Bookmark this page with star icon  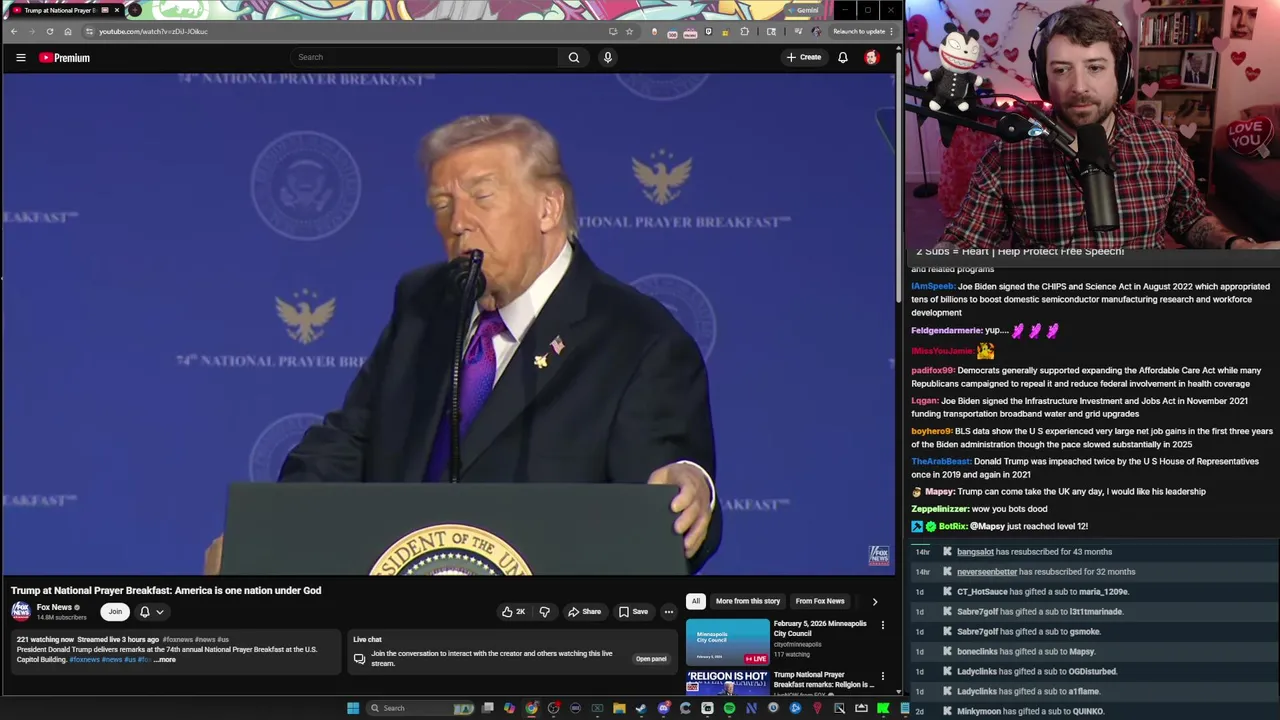(x=629, y=31)
